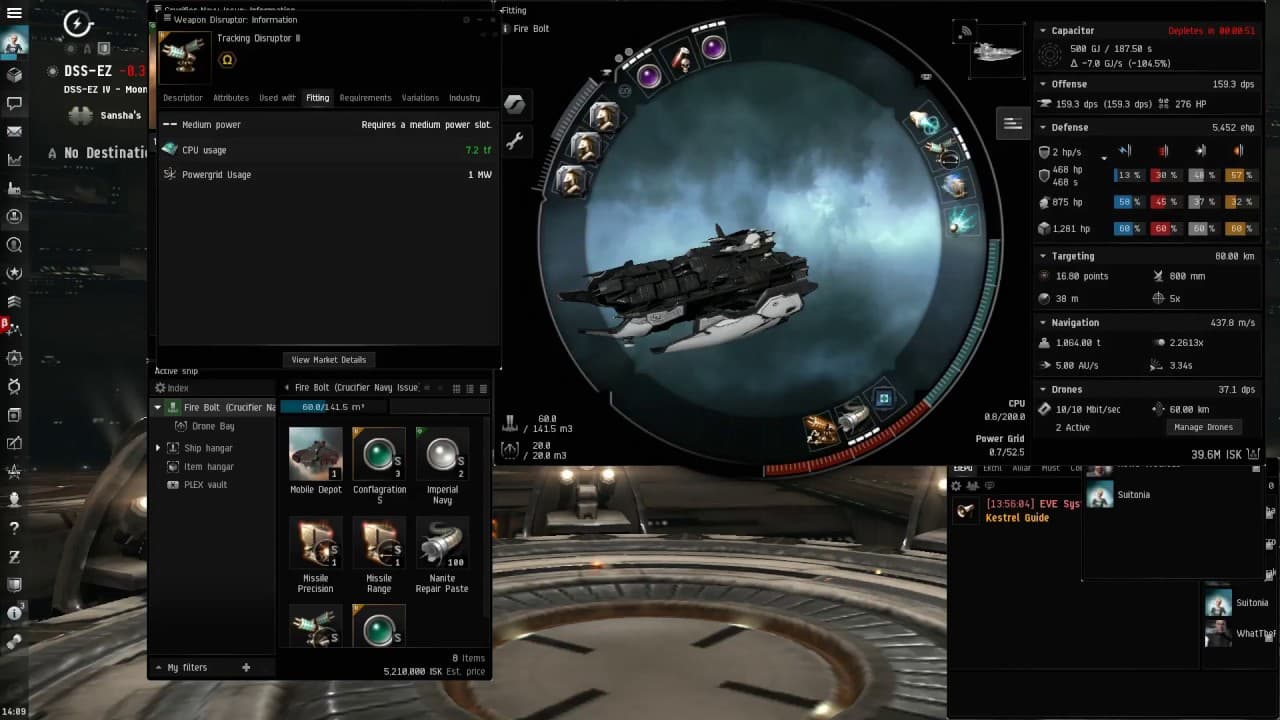
Task: Click the Index gear icon in inventory
Action: coord(160,388)
